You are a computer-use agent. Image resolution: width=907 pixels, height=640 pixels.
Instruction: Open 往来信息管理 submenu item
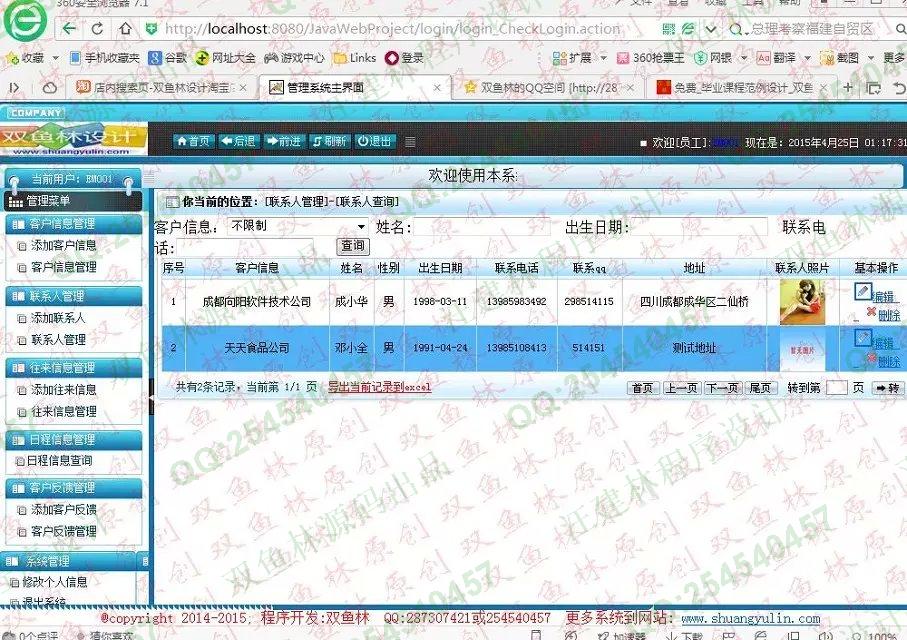(x=64, y=411)
